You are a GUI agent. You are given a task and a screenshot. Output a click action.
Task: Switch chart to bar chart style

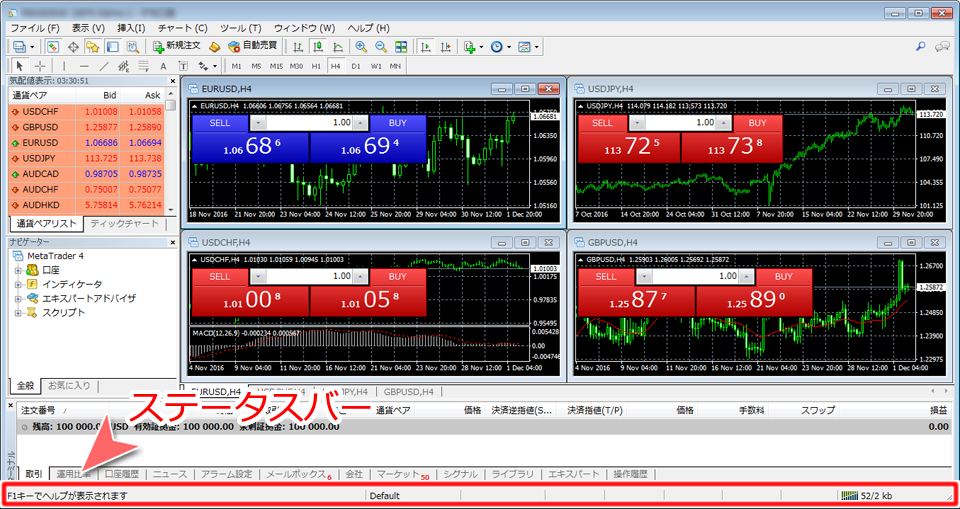[x=298, y=47]
